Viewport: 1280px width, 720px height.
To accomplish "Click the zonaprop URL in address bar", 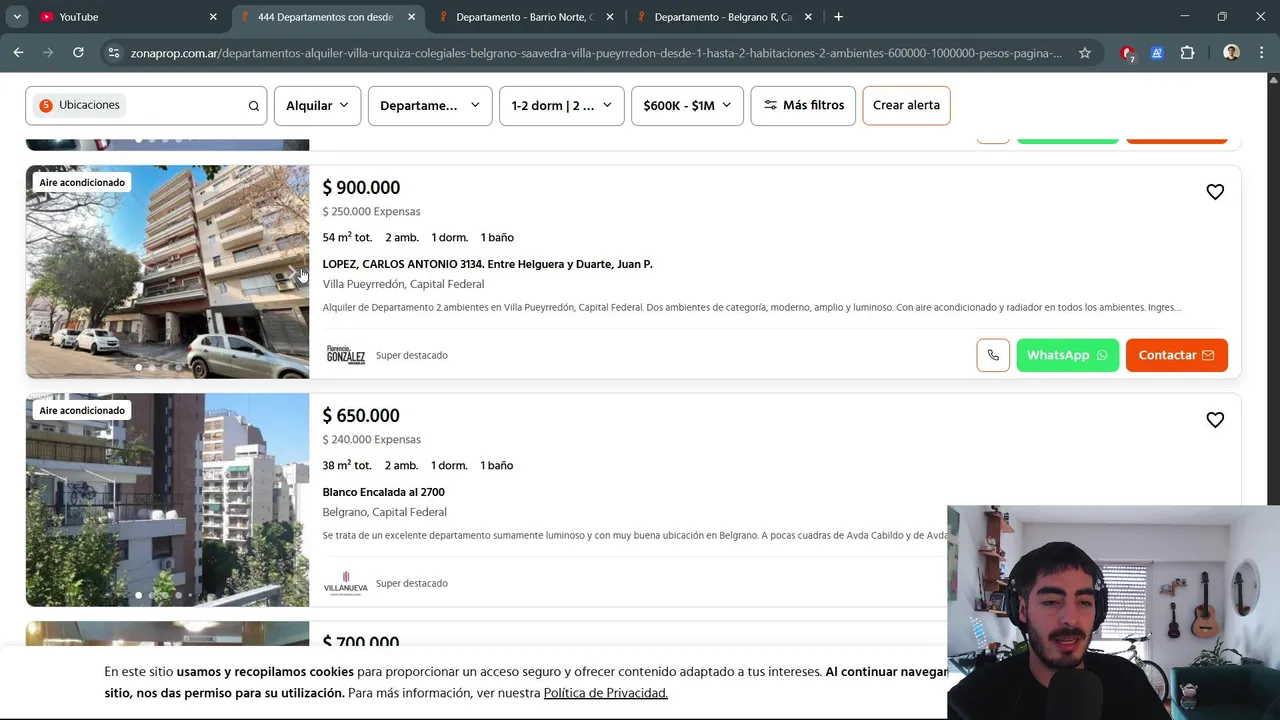I will pos(596,53).
